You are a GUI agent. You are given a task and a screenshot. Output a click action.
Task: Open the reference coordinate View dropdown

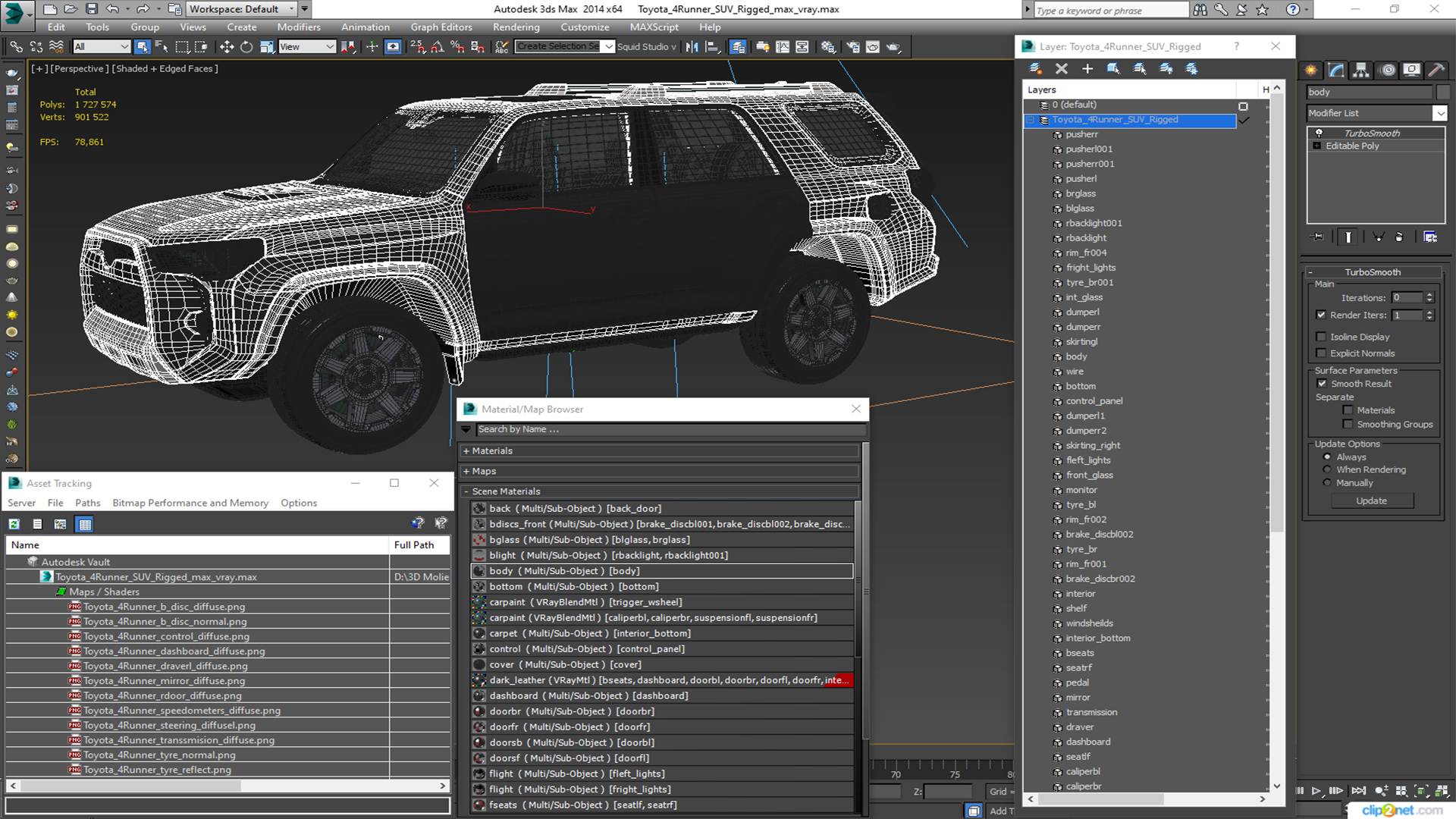[x=307, y=47]
